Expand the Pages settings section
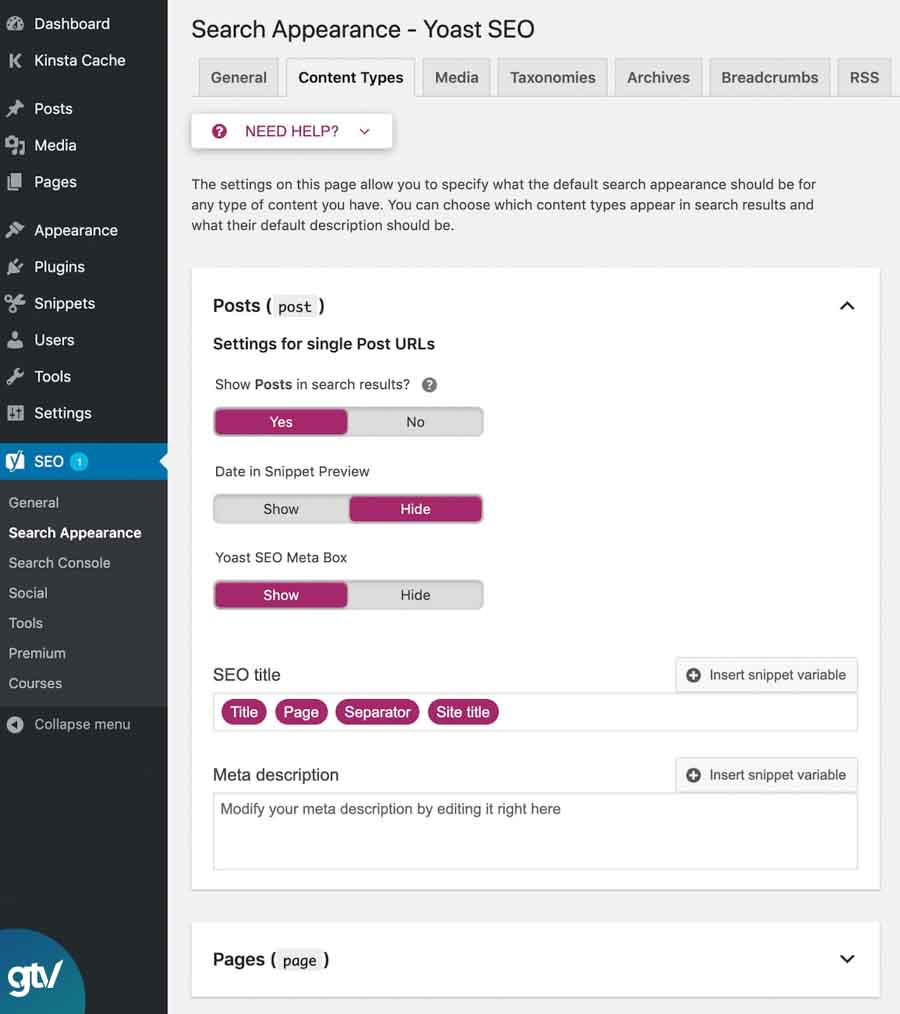This screenshot has width=900, height=1014. [847, 959]
